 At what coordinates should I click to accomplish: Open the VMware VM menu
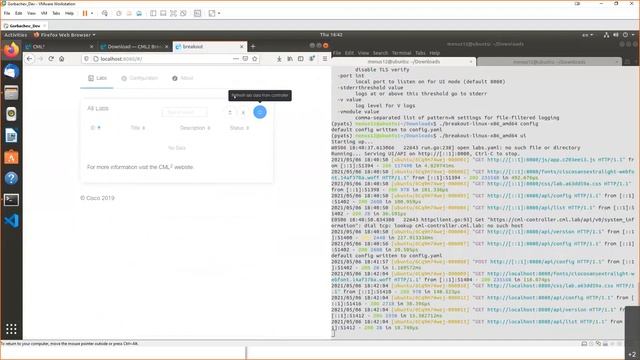pos(44,13)
